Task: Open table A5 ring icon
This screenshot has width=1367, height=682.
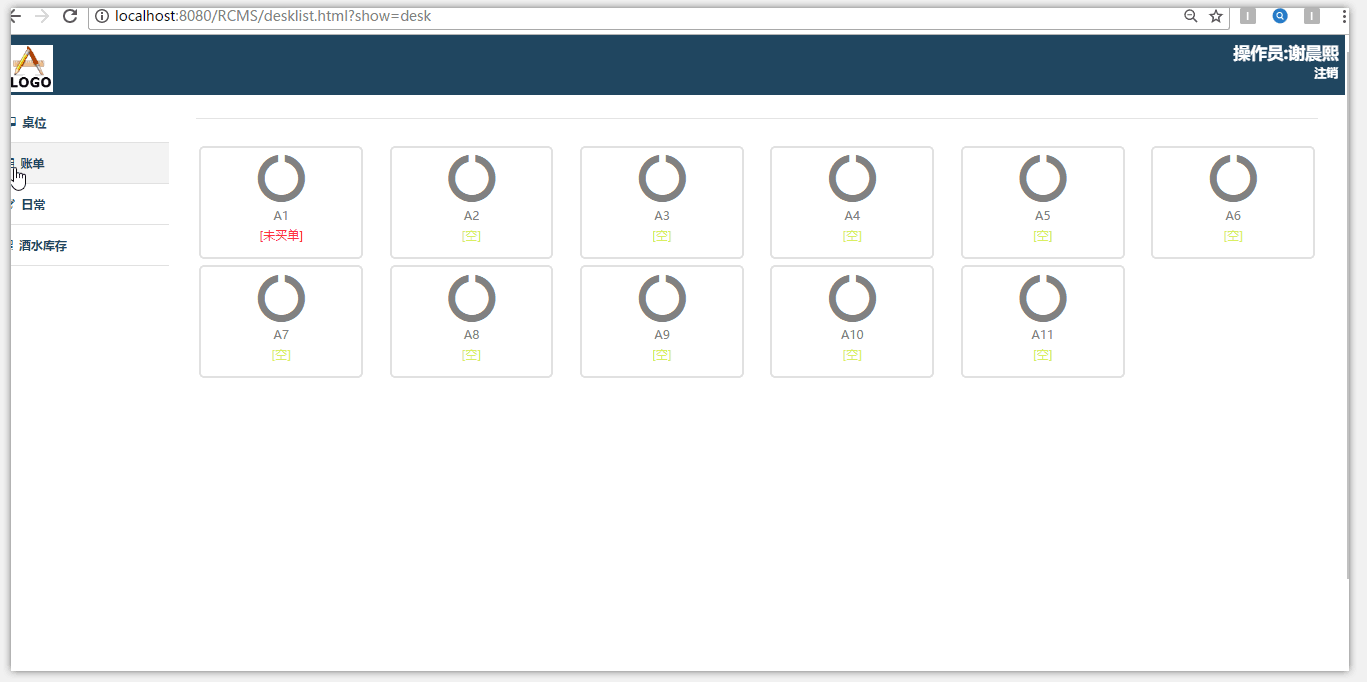Action: point(1043,179)
